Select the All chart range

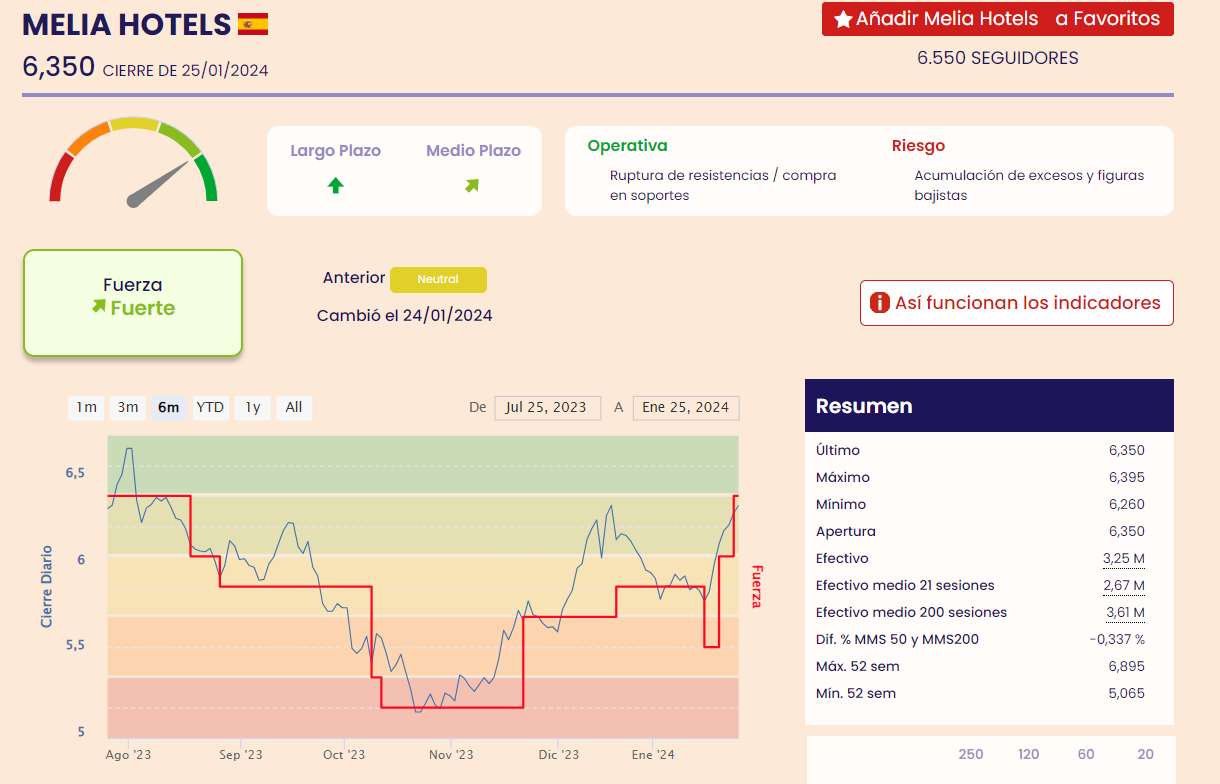[x=294, y=407]
